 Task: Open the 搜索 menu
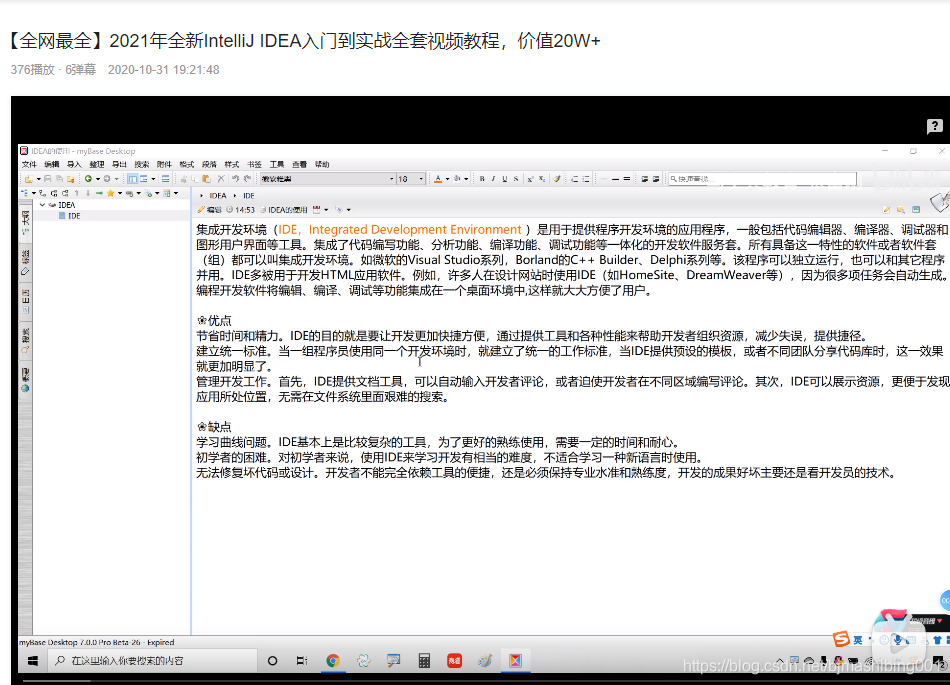pos(142,164)
